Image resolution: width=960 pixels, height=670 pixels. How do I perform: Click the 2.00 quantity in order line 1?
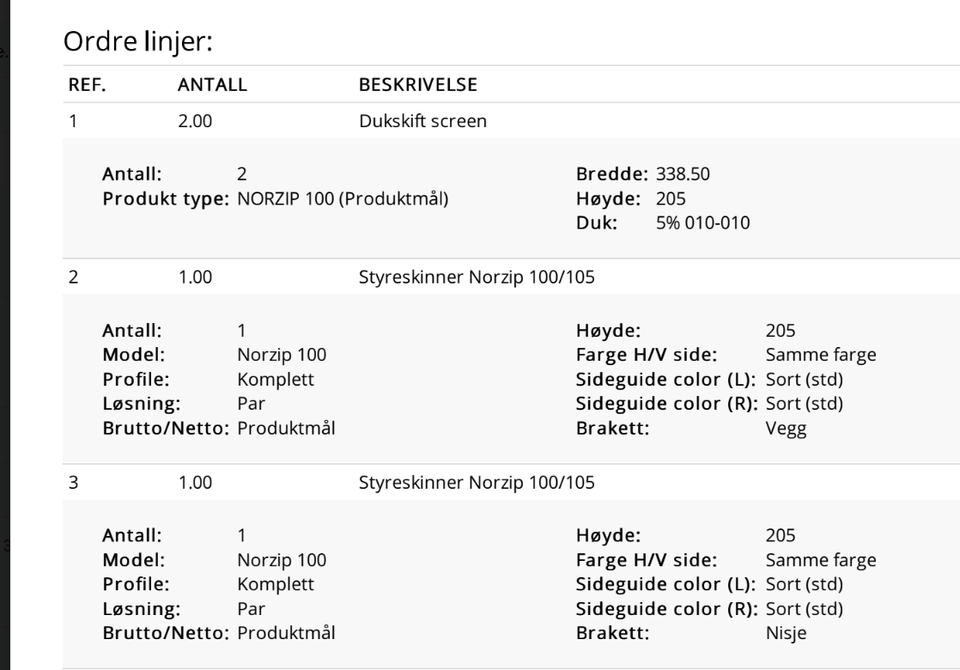click(195, 121)
